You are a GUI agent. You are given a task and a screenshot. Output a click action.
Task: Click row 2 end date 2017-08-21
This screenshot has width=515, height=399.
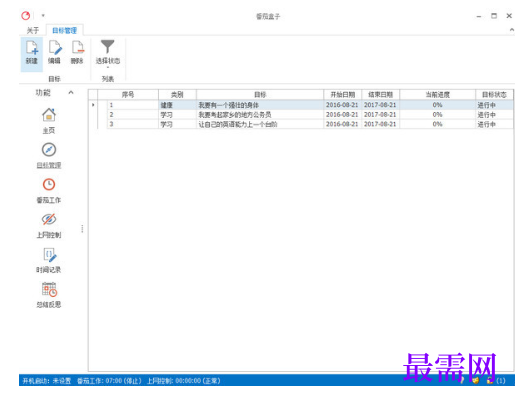(x=380, y=115)
